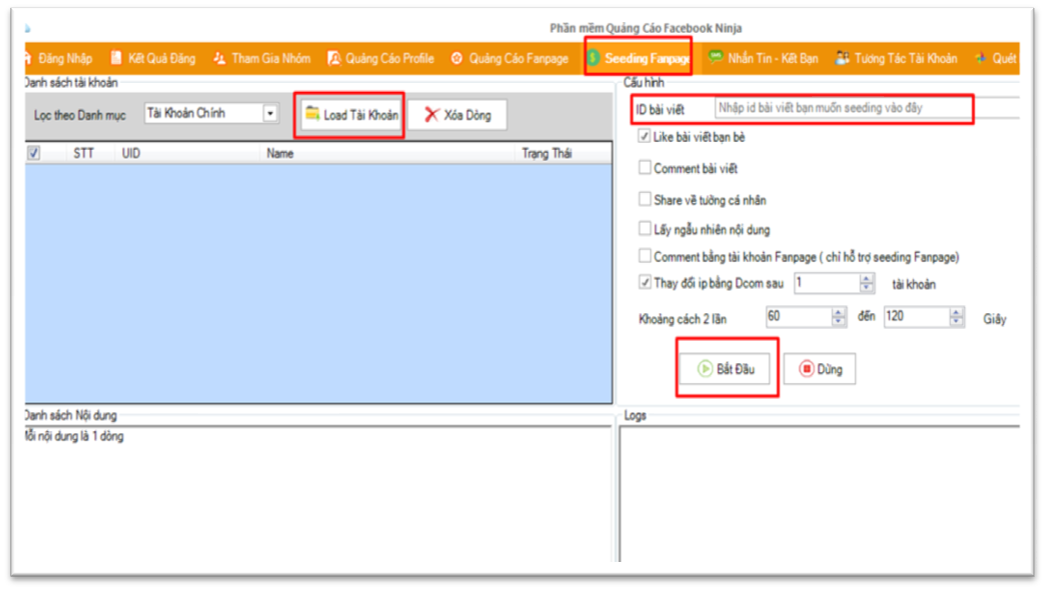Enable Comment bài viết checkbox
Image resolution: width=1046 pixels, height=591 pixels.
pos(644,167)
